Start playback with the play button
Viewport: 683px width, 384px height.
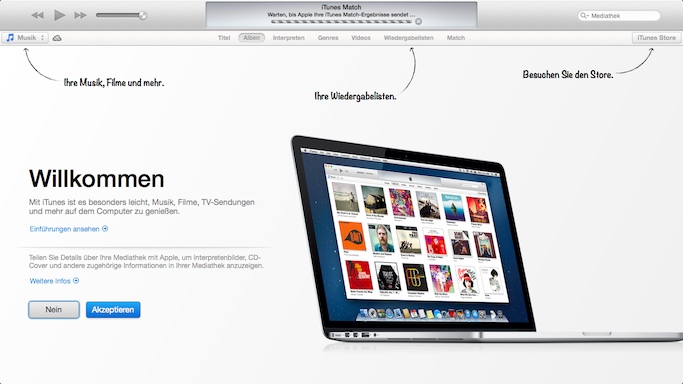click(60, 15)
